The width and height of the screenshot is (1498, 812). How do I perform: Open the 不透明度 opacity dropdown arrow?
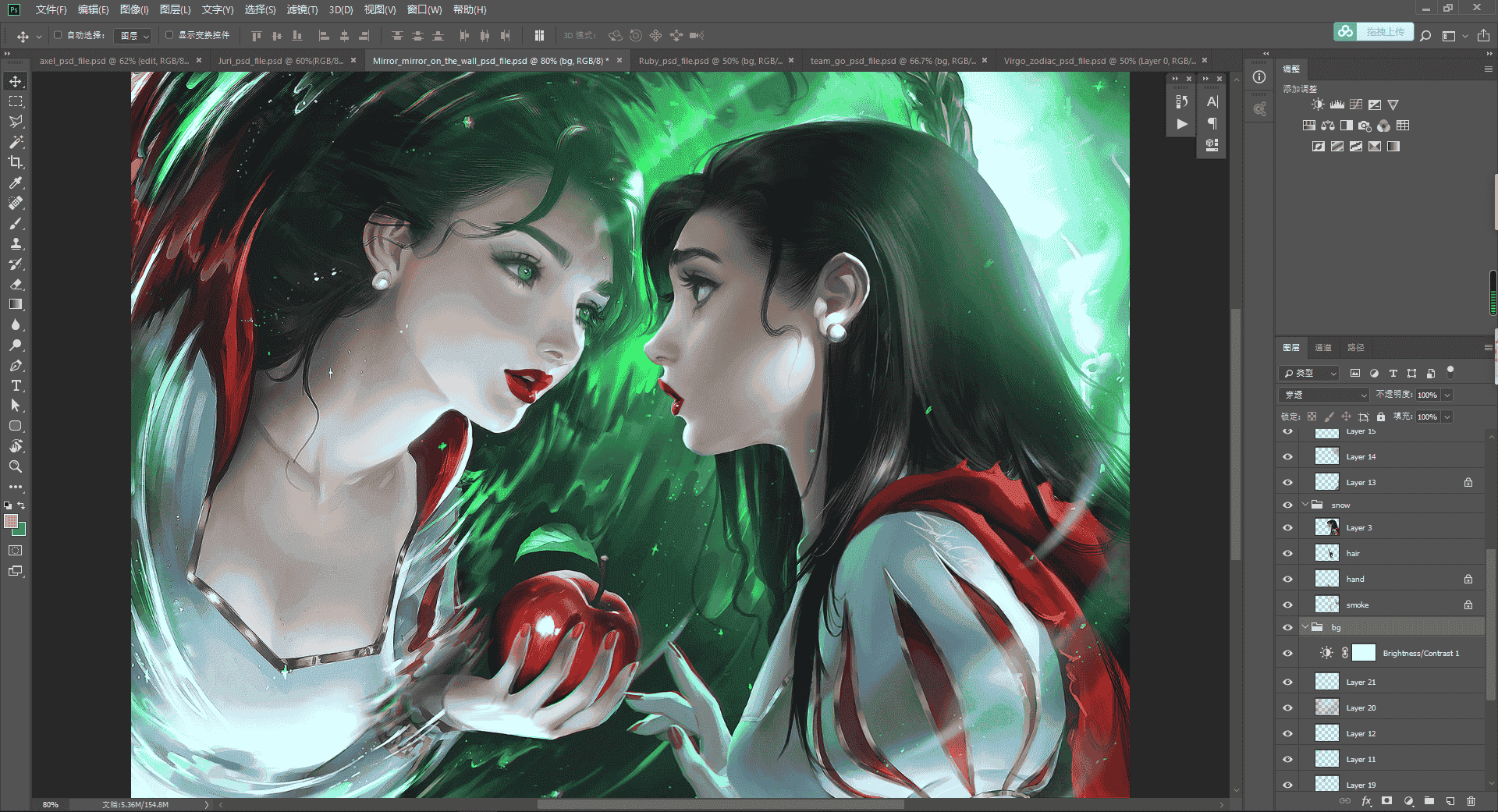(1447, 395)
